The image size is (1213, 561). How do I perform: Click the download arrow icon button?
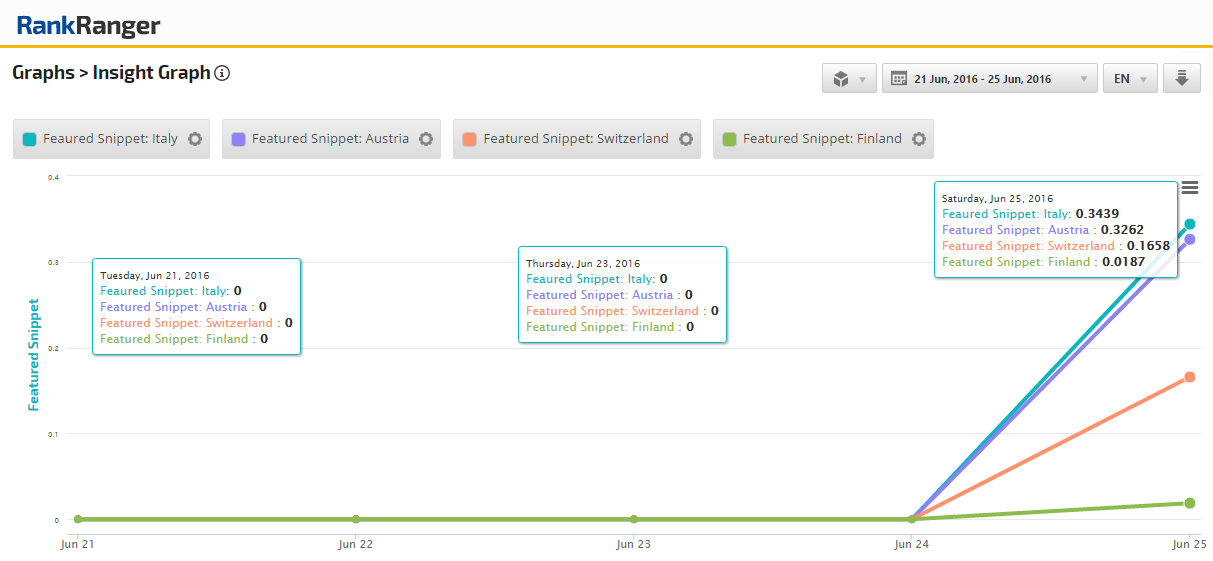(x=1181, y=79)
